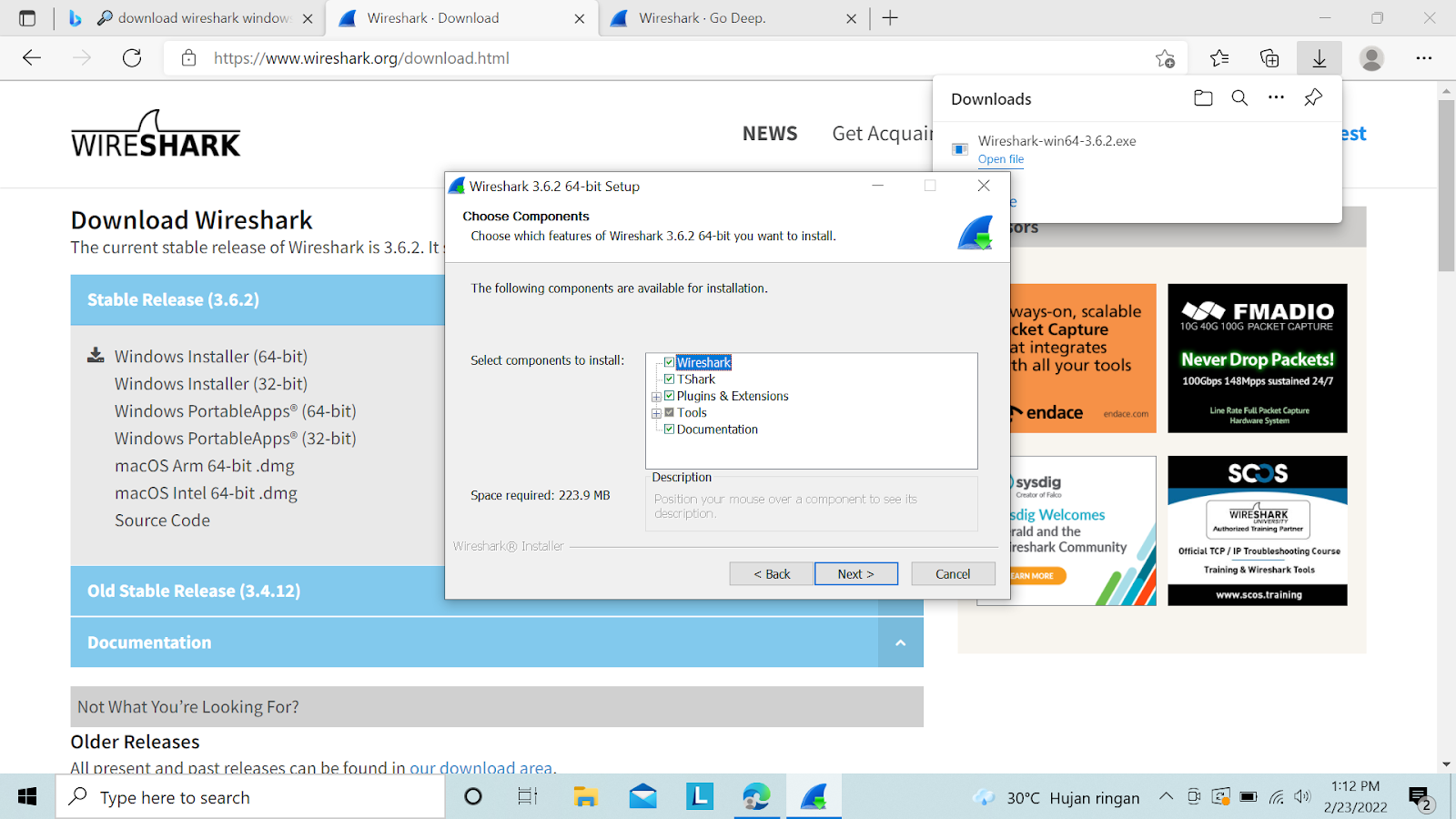Open the FMADIO packet capture ad
Viewport: 1456px width, 819px height.
(x=1258, y=358)
